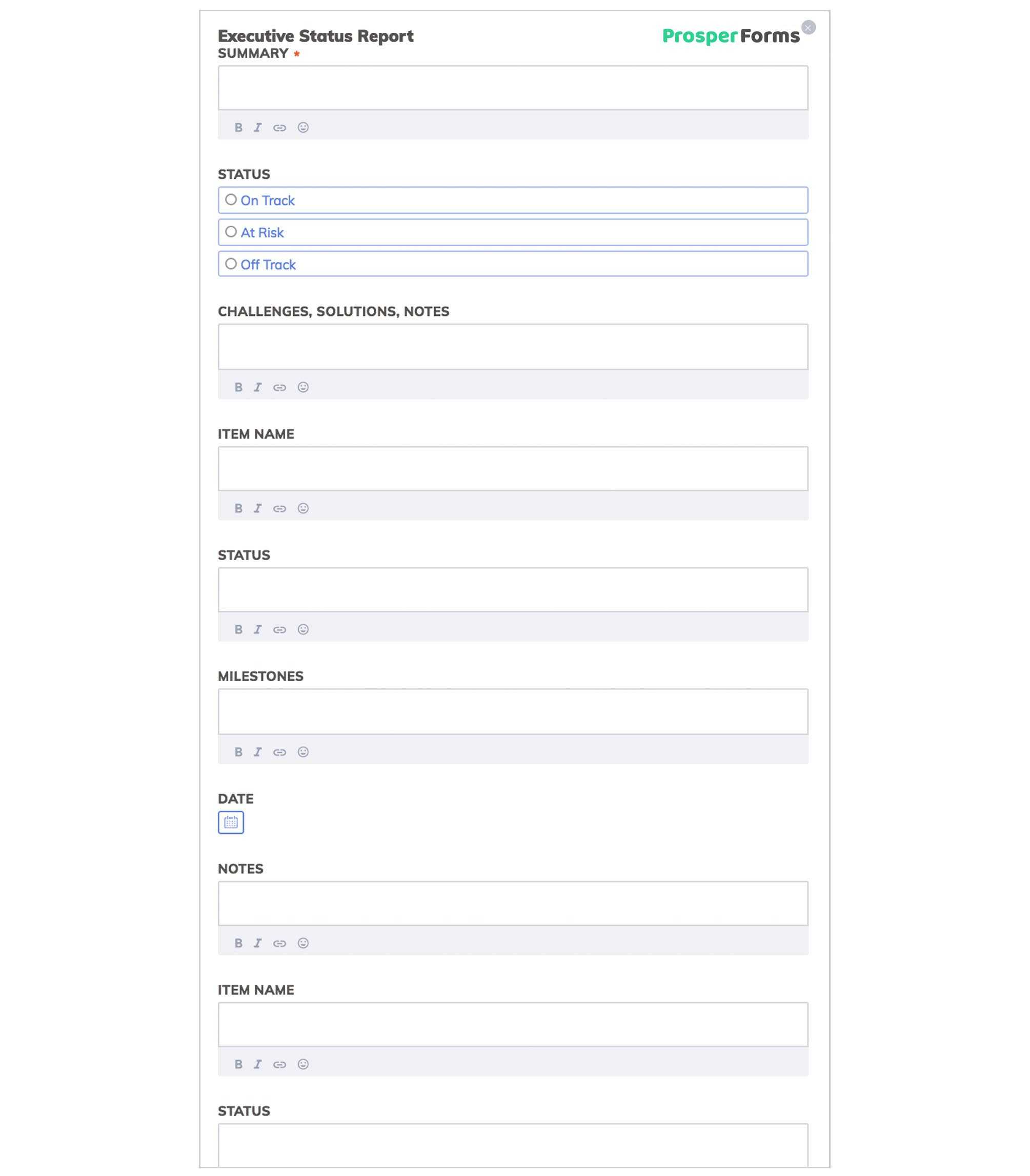Click the Calendar icon for Date field
The width and height of the screenshot is (1030, 1176).
point(231,821)
